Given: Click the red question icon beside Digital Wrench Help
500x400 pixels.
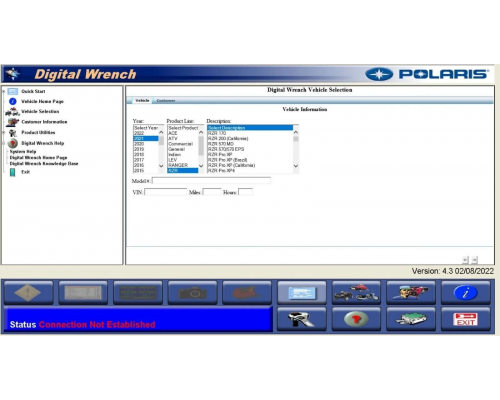Looking at the screenshot, I should [x=13, y=143].
